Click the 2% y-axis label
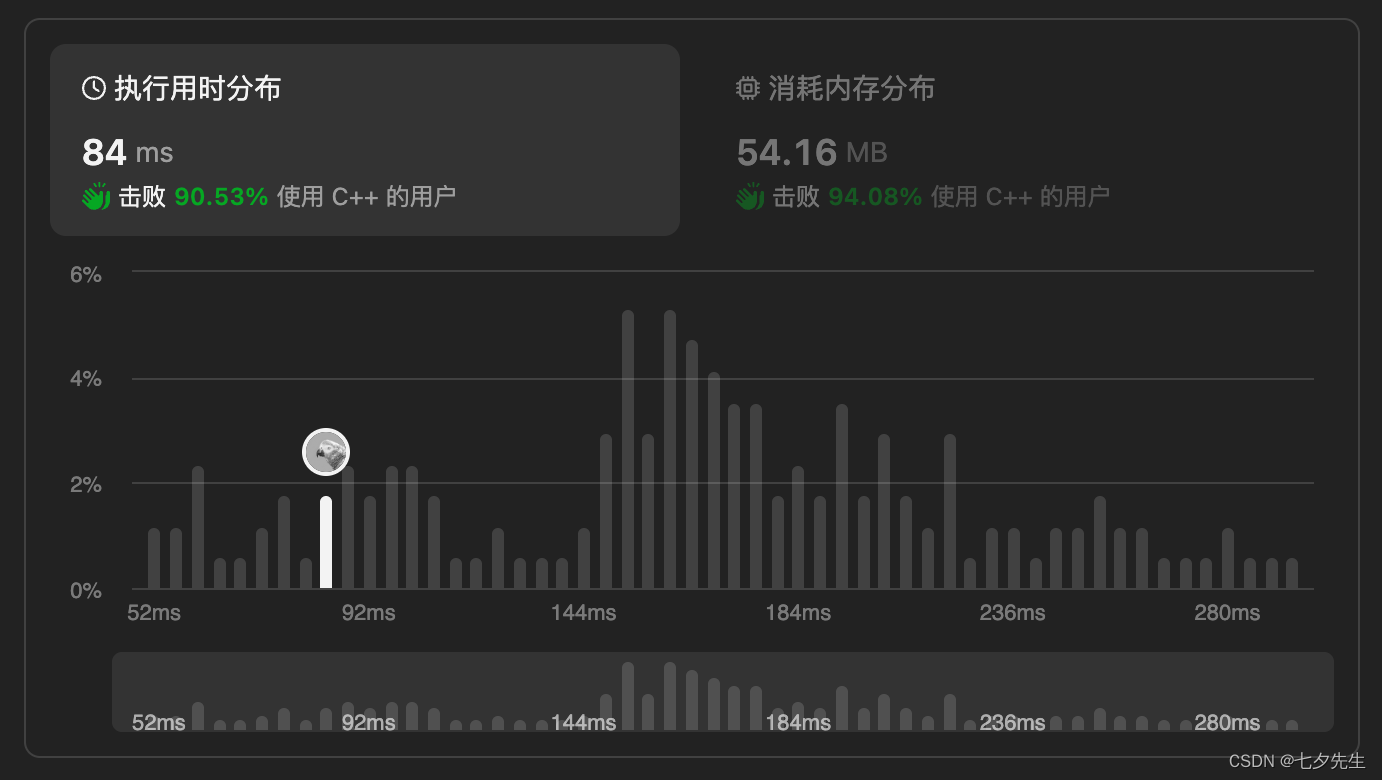1382x780 pixels. 85,485
